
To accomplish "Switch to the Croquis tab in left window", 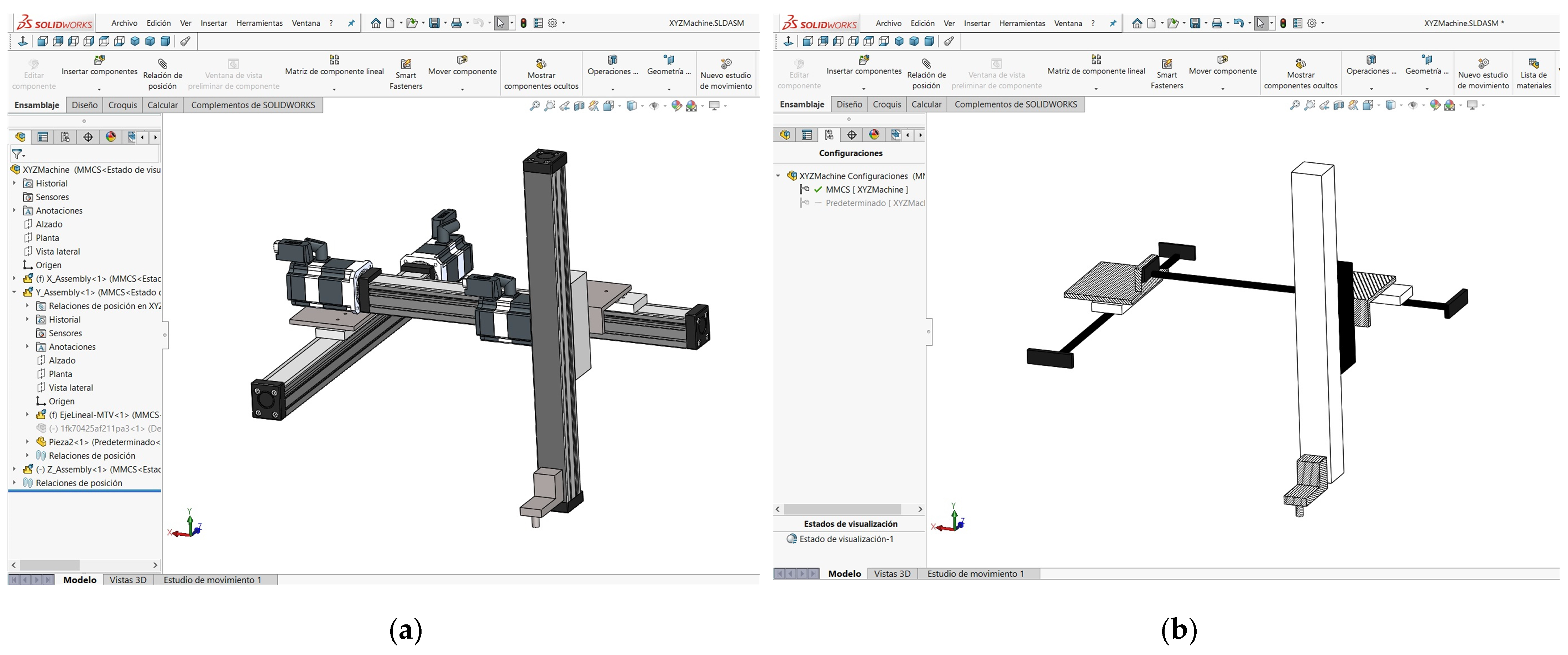I will tap(122, 105).
